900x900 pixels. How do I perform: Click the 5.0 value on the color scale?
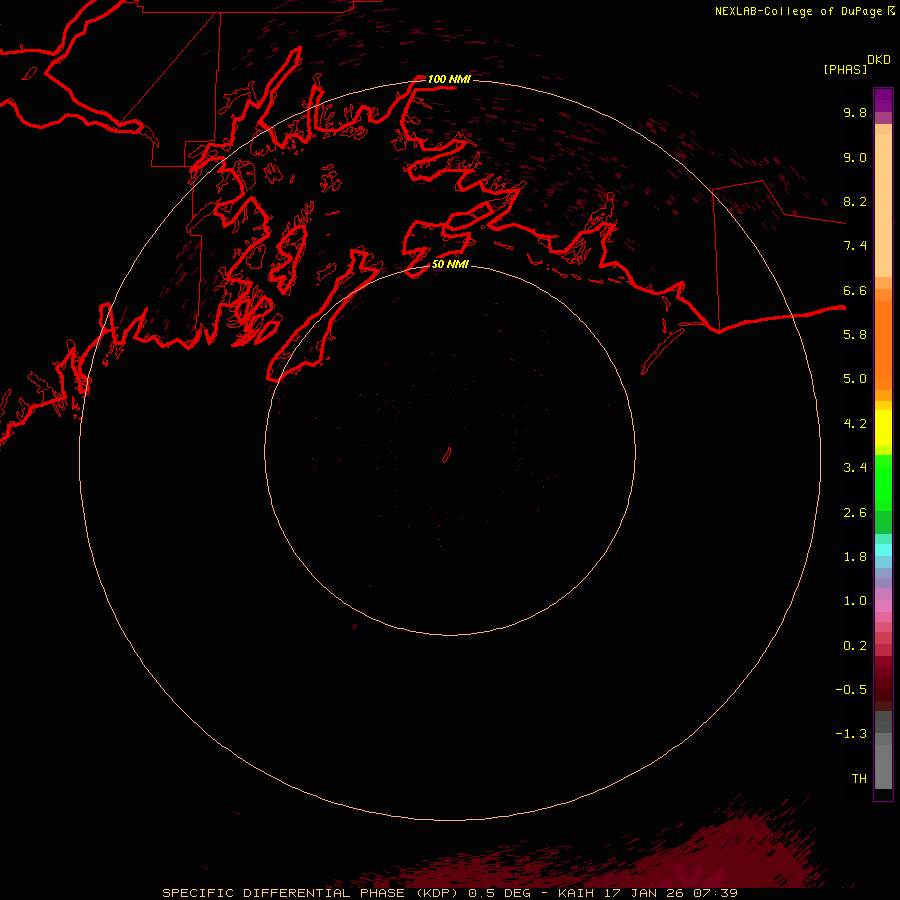click(x=855, y=379)
